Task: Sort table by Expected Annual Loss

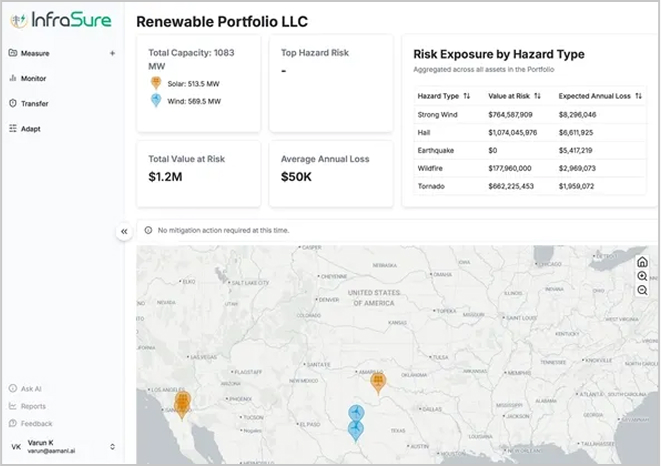Action: point(638,96)
